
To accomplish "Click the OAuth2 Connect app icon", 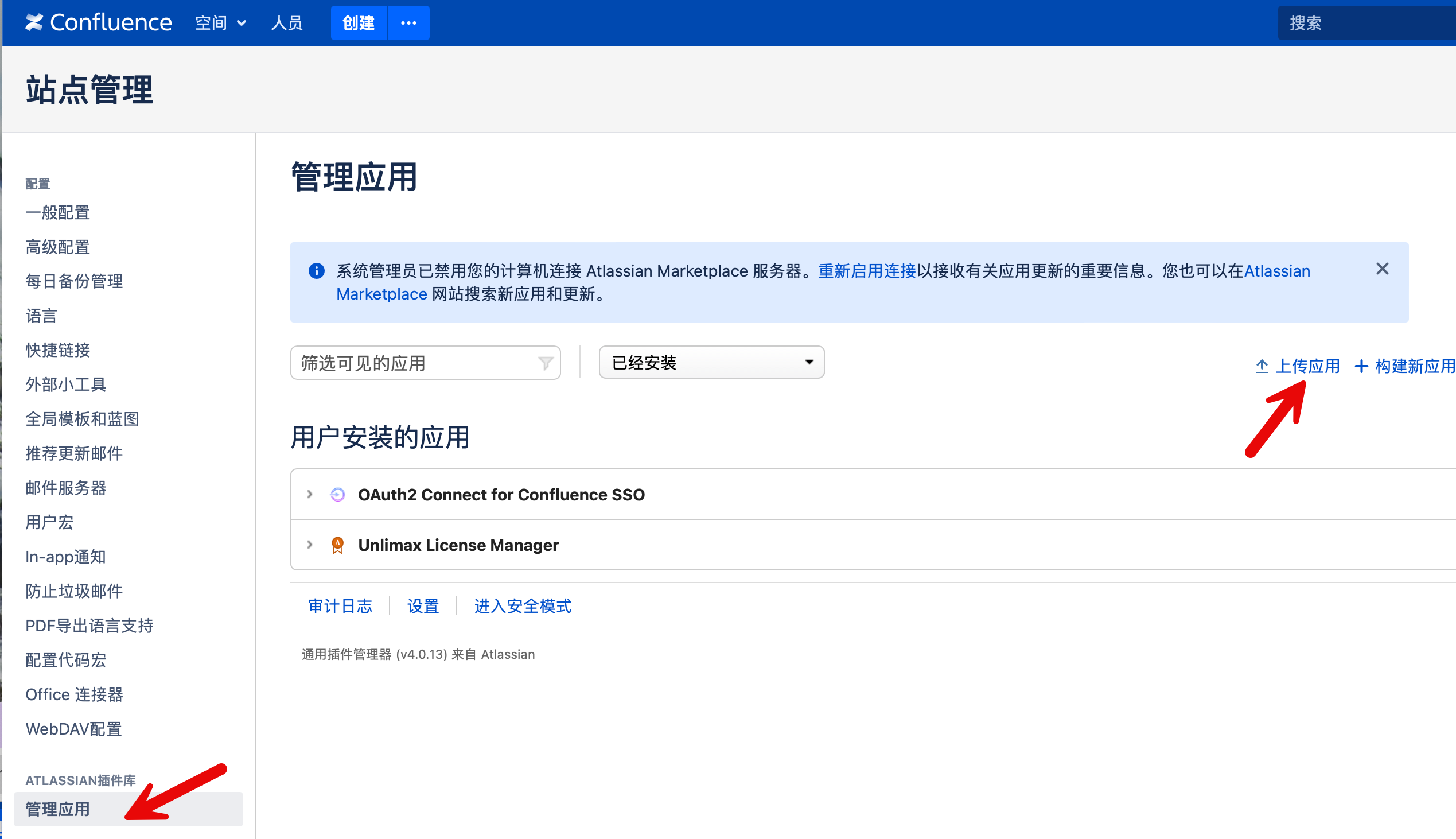I will (337, 495).
